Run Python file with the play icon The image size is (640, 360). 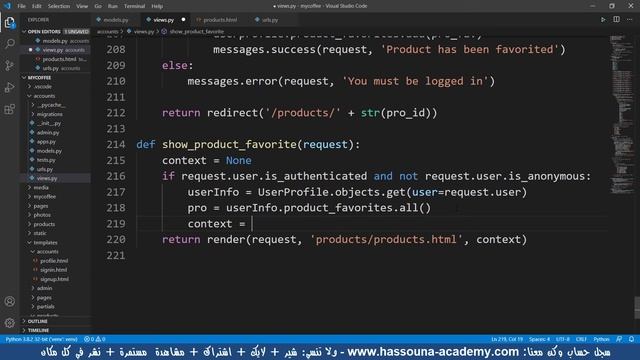(603, 20)
